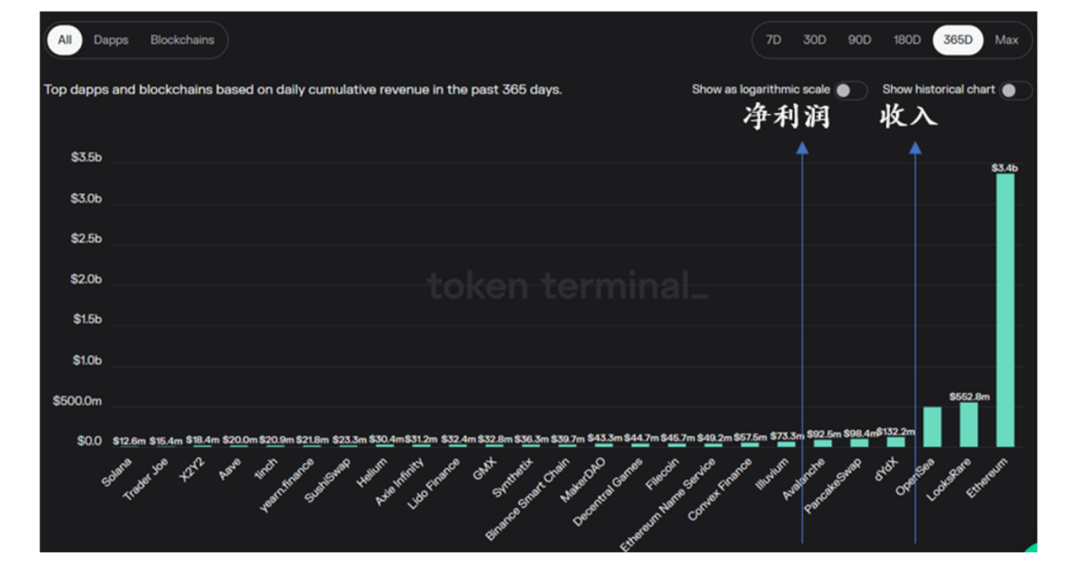The width and height of the screenshot is (1080, 565).
Task: Choose the 180D time range
Action: point(906,40)
